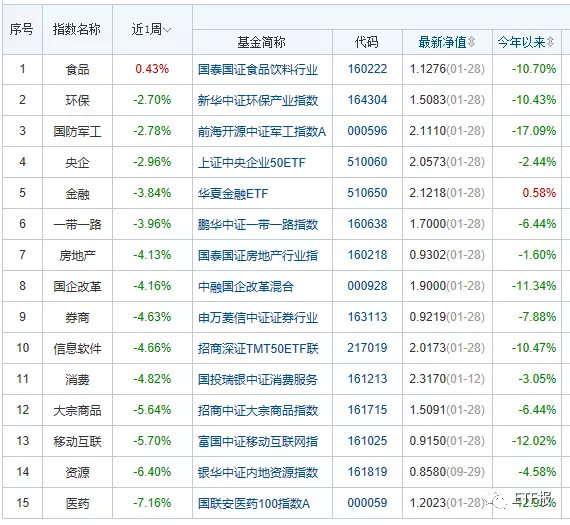Open fund 申万菱信中证证券行业
570x525 pixels.
click(x=258, y=317)
